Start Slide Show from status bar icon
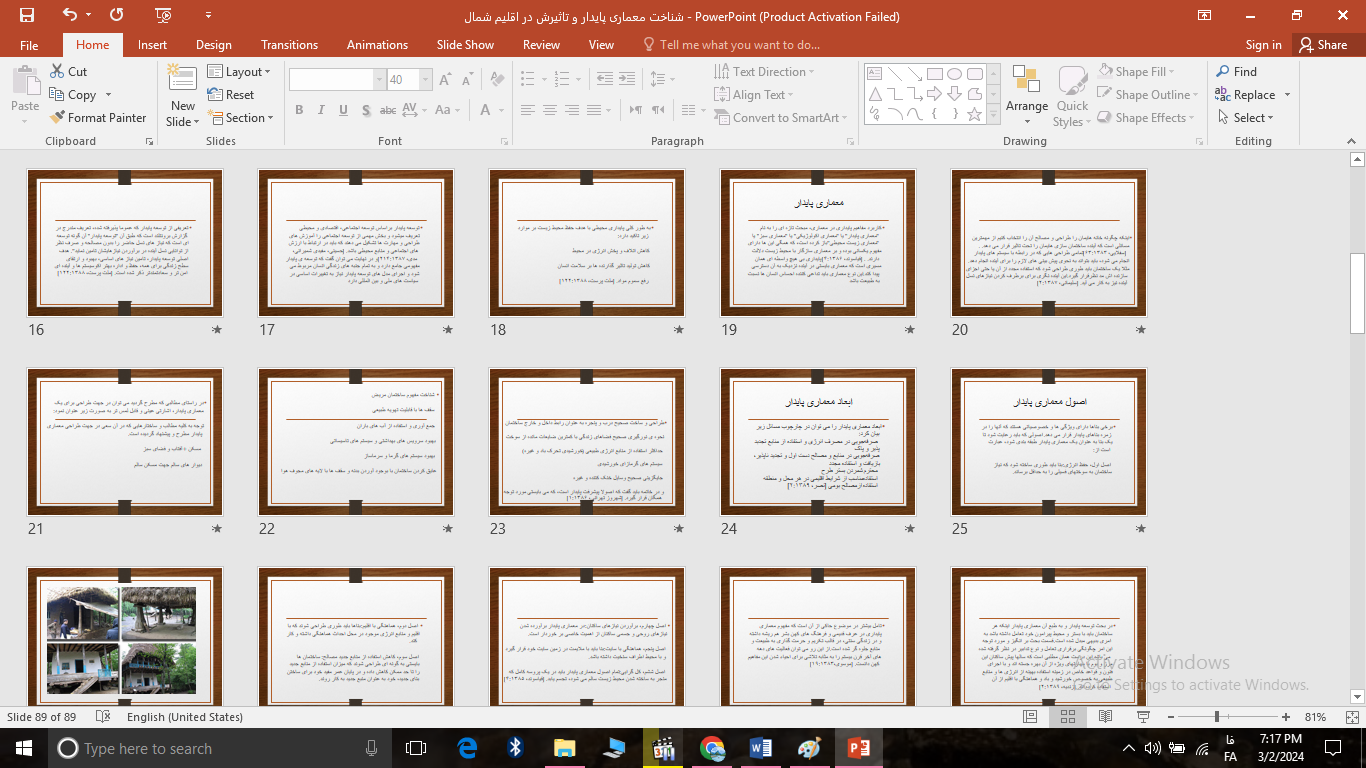Image resolution: width=1366 pixels, height=768 pixels. [1142, 717]
